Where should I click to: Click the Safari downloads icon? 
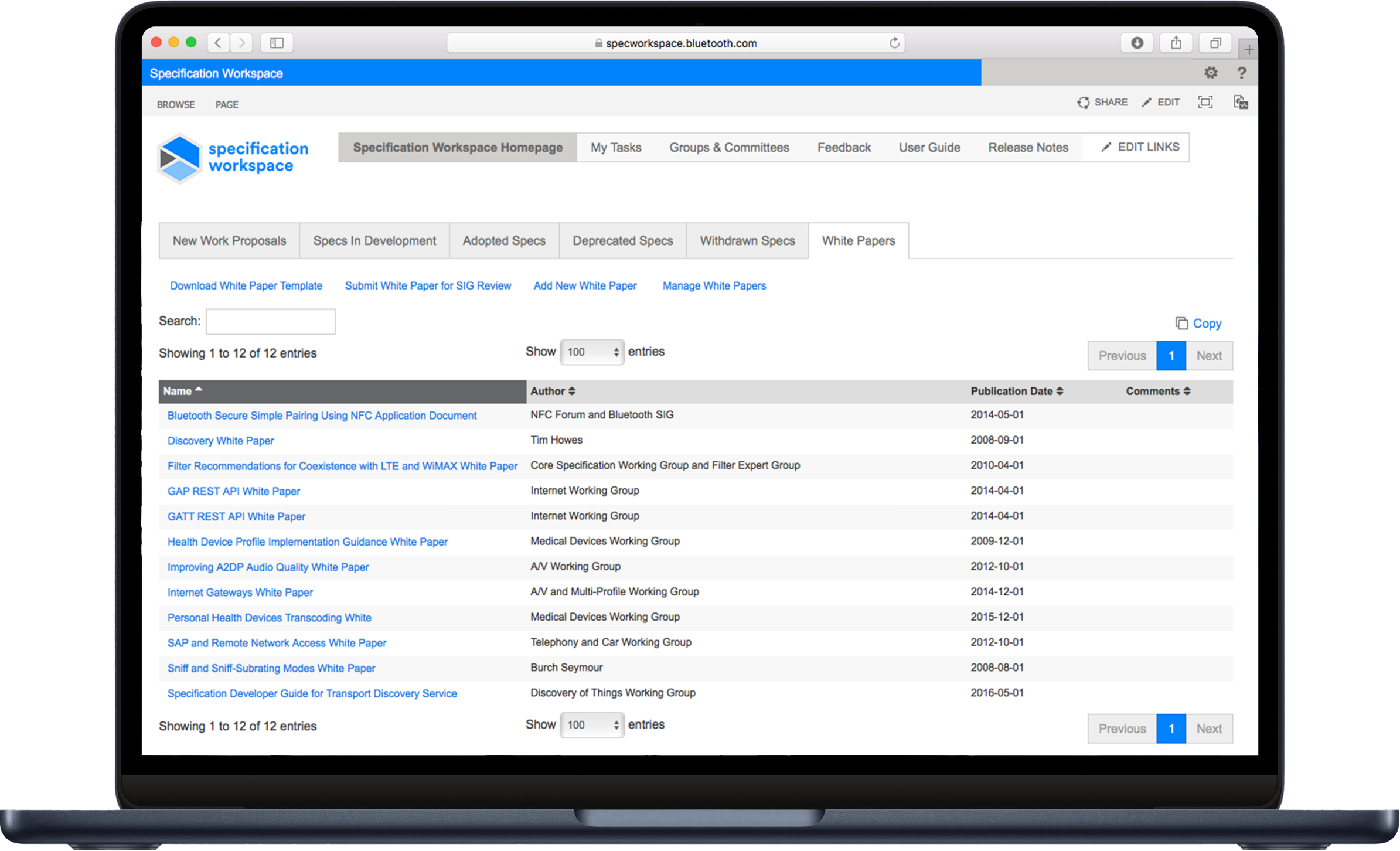1137,43
